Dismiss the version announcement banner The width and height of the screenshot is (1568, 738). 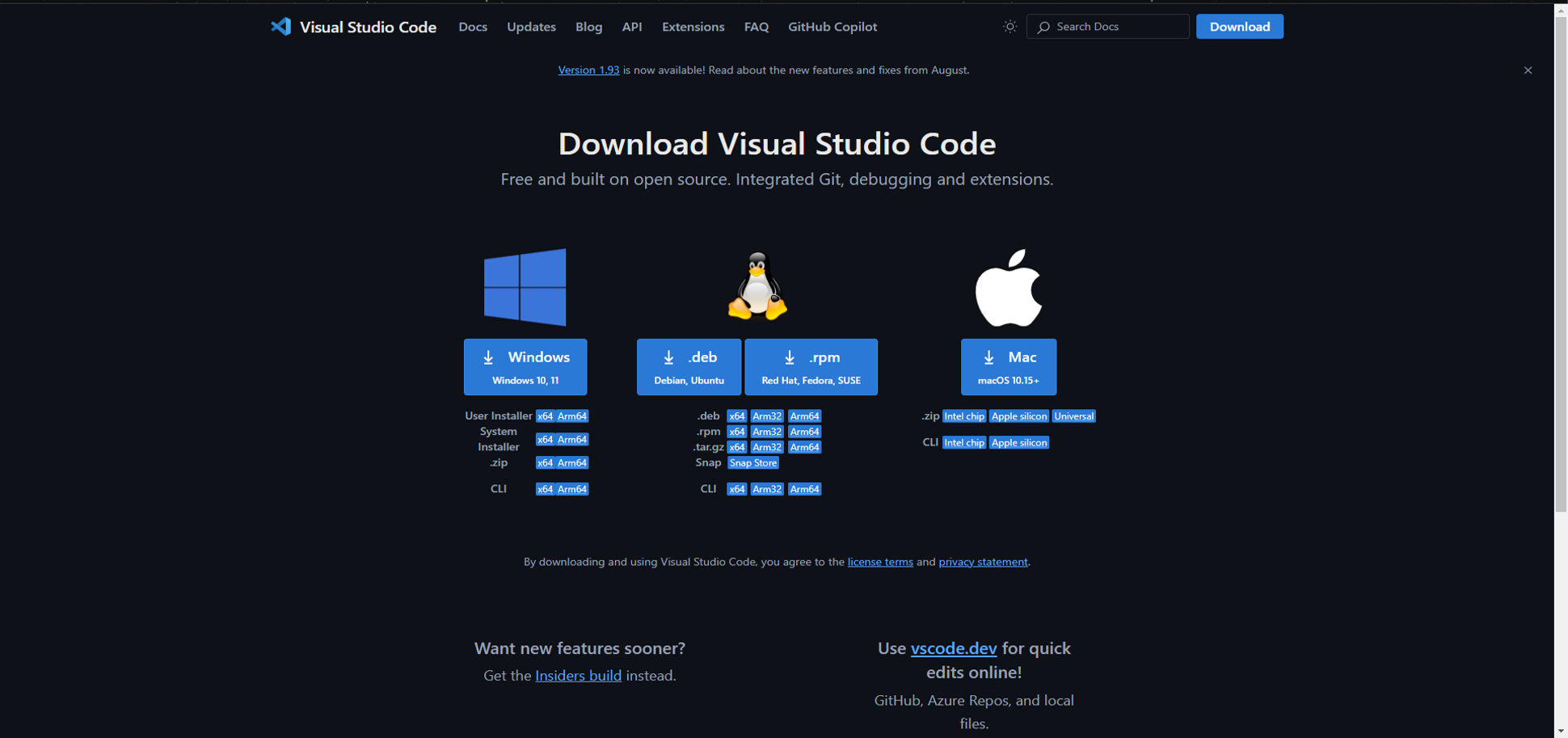(1528, 70)
